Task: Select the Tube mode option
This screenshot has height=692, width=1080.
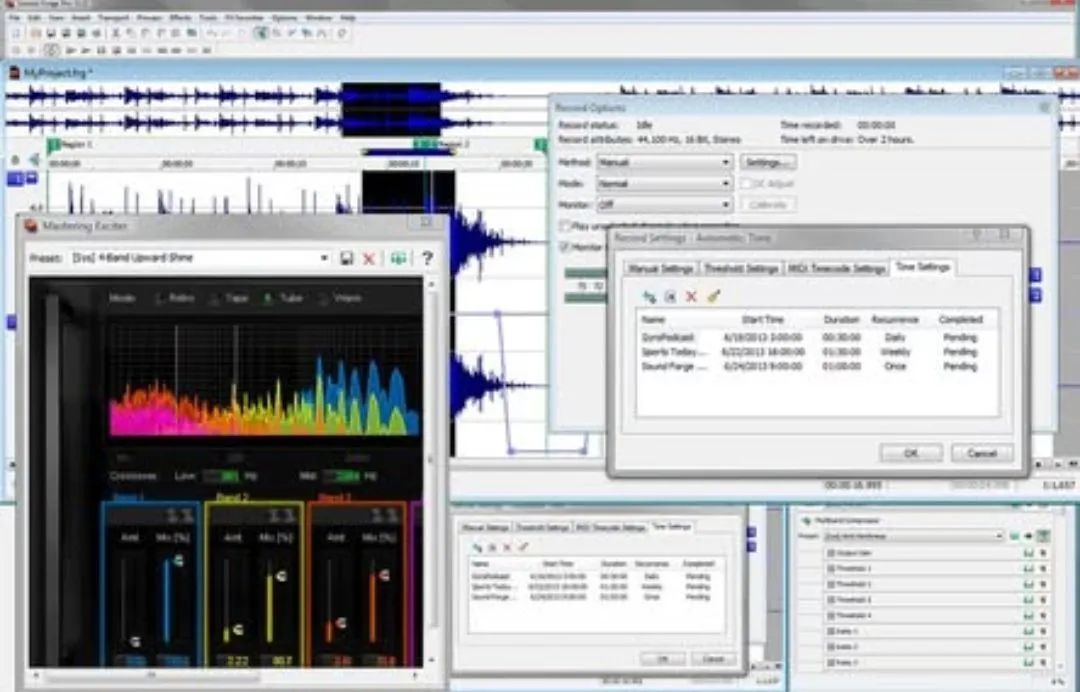Action: (283, 298)
